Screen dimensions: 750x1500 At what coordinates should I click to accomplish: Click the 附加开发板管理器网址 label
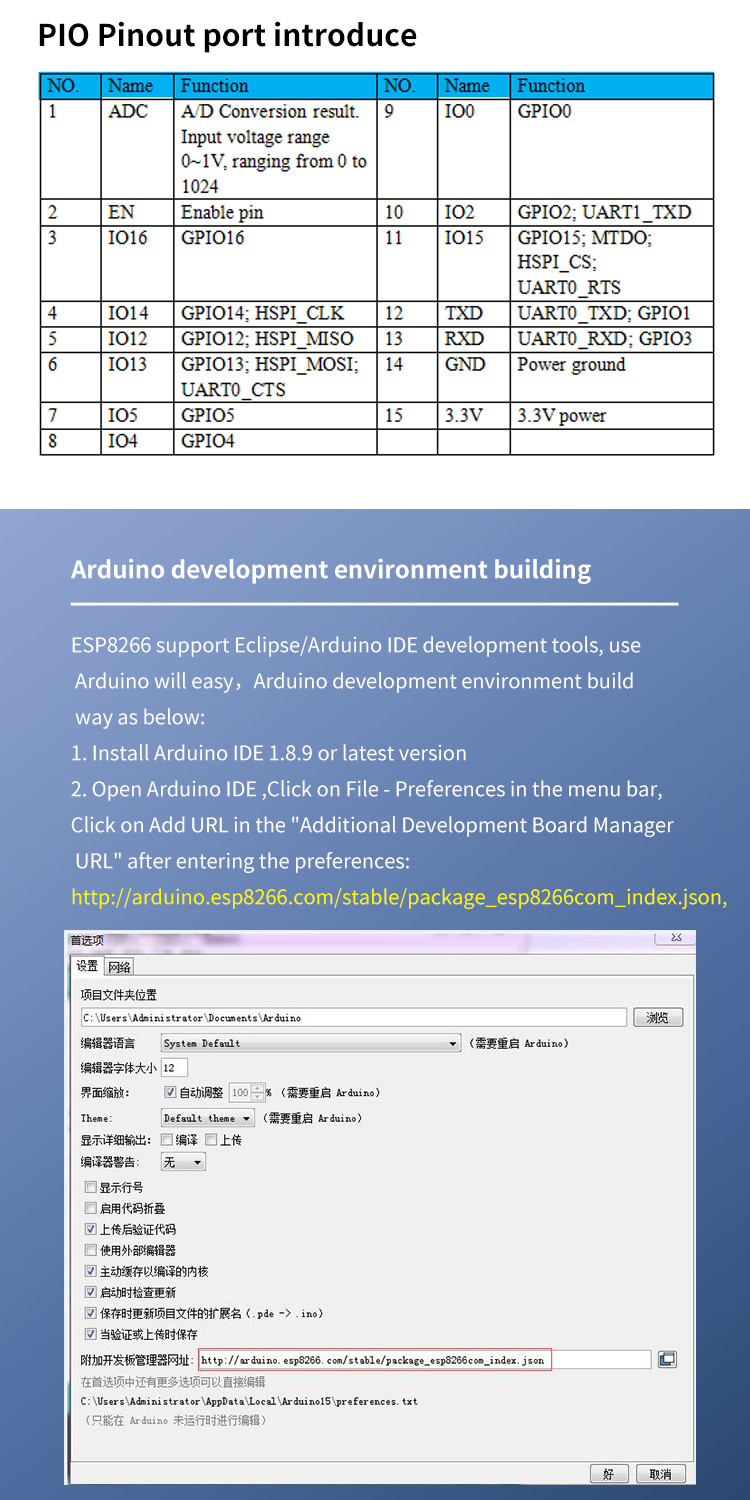point(137,1360)
